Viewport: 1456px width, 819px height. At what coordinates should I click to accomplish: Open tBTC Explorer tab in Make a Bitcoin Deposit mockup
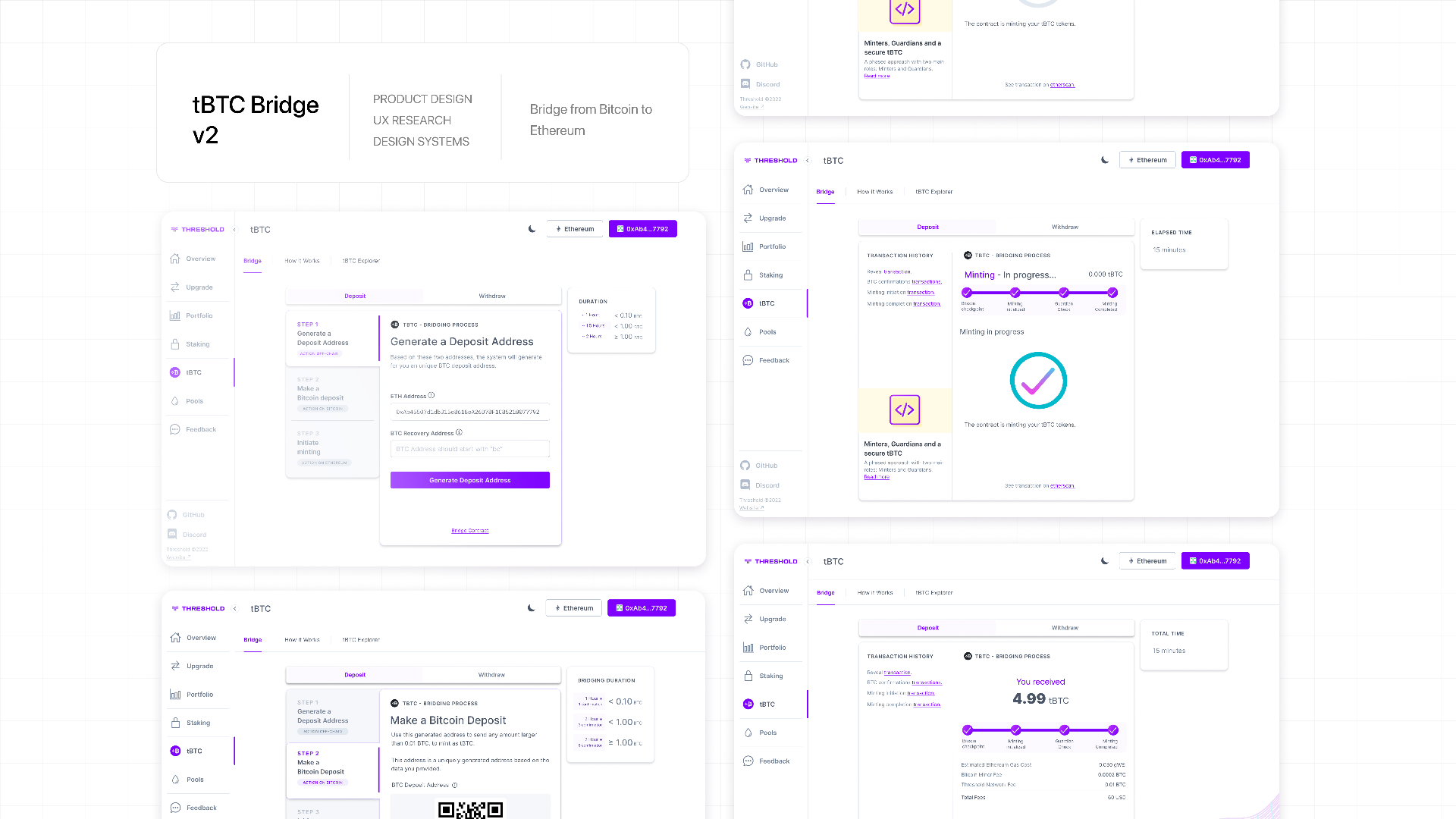tap(361, 640)
